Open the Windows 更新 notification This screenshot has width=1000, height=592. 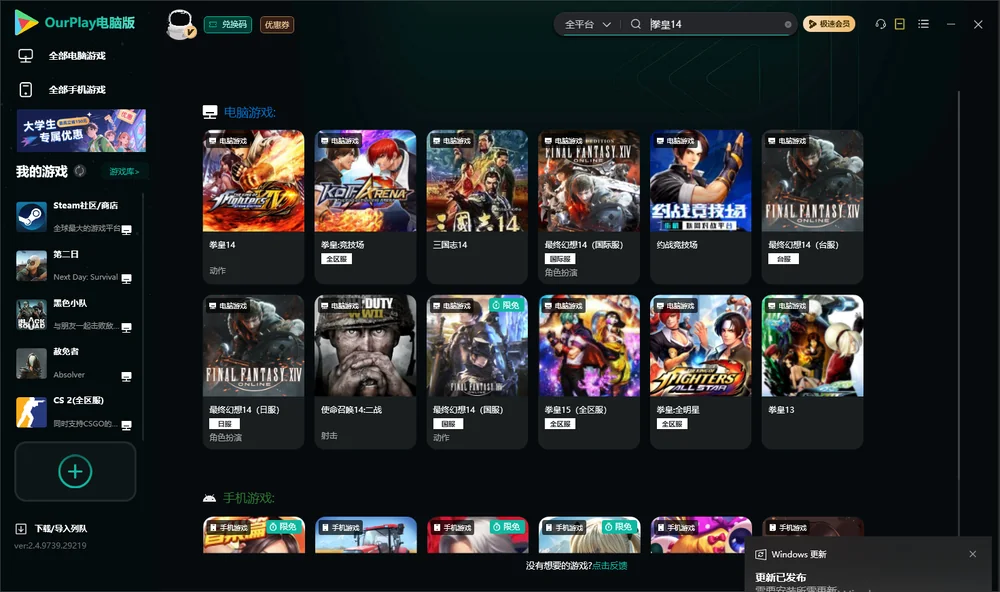[x=867, y=566]
